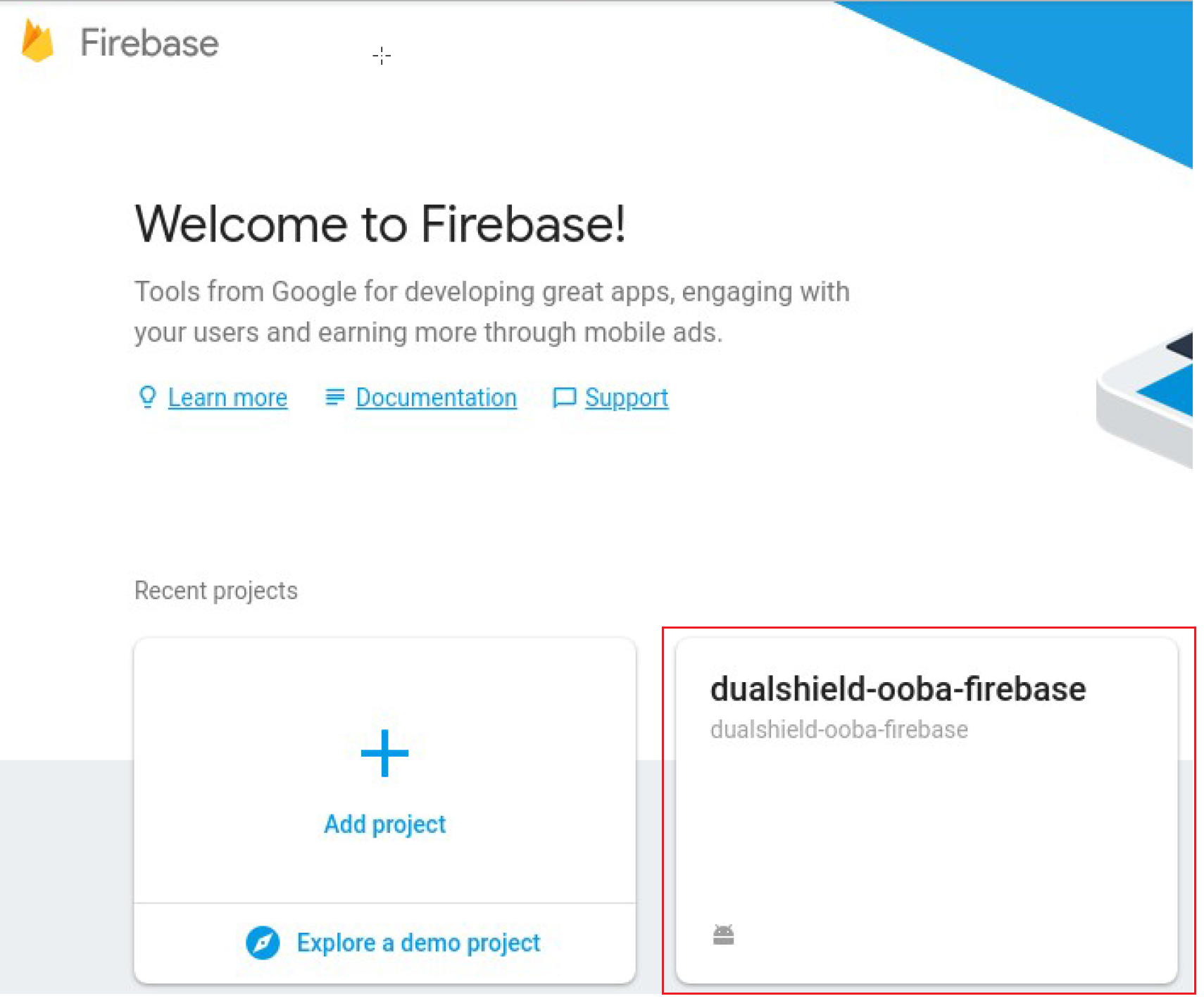Click the Add project label
Image resolution: width=1204 pixels, height=1001 pixels.
(x=384, y=824)
